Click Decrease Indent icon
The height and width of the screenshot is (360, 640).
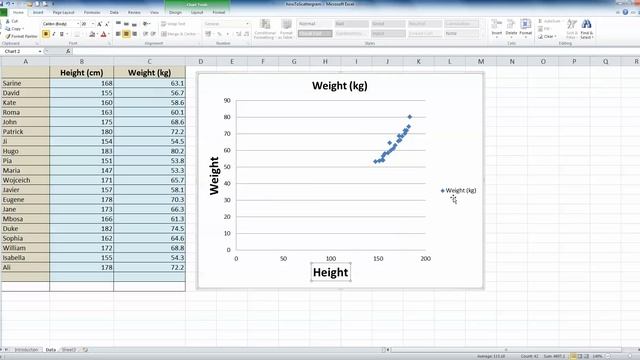click(x=145, y=34)
